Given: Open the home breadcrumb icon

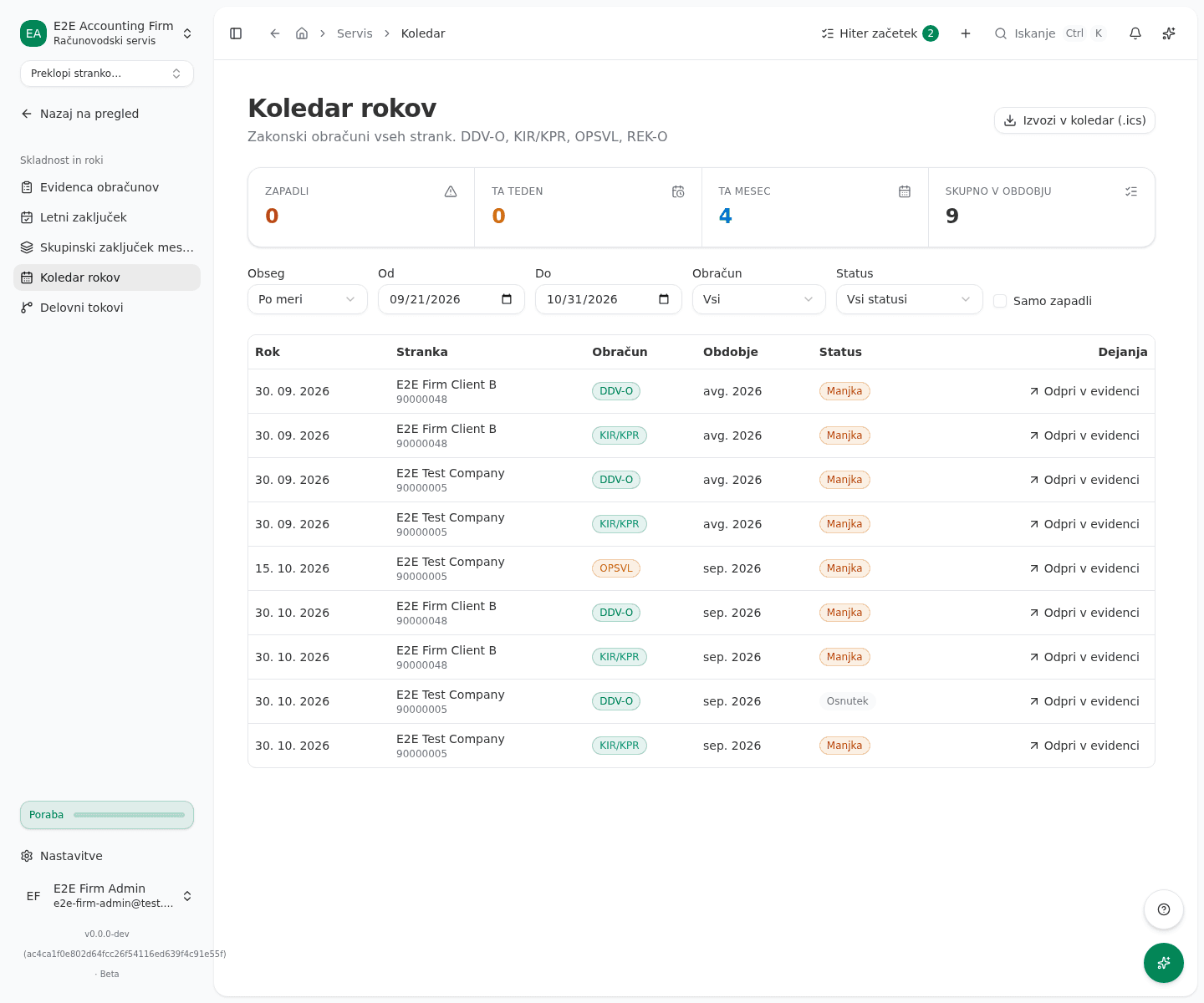Looking at the screenshot, I should [302, 33].
